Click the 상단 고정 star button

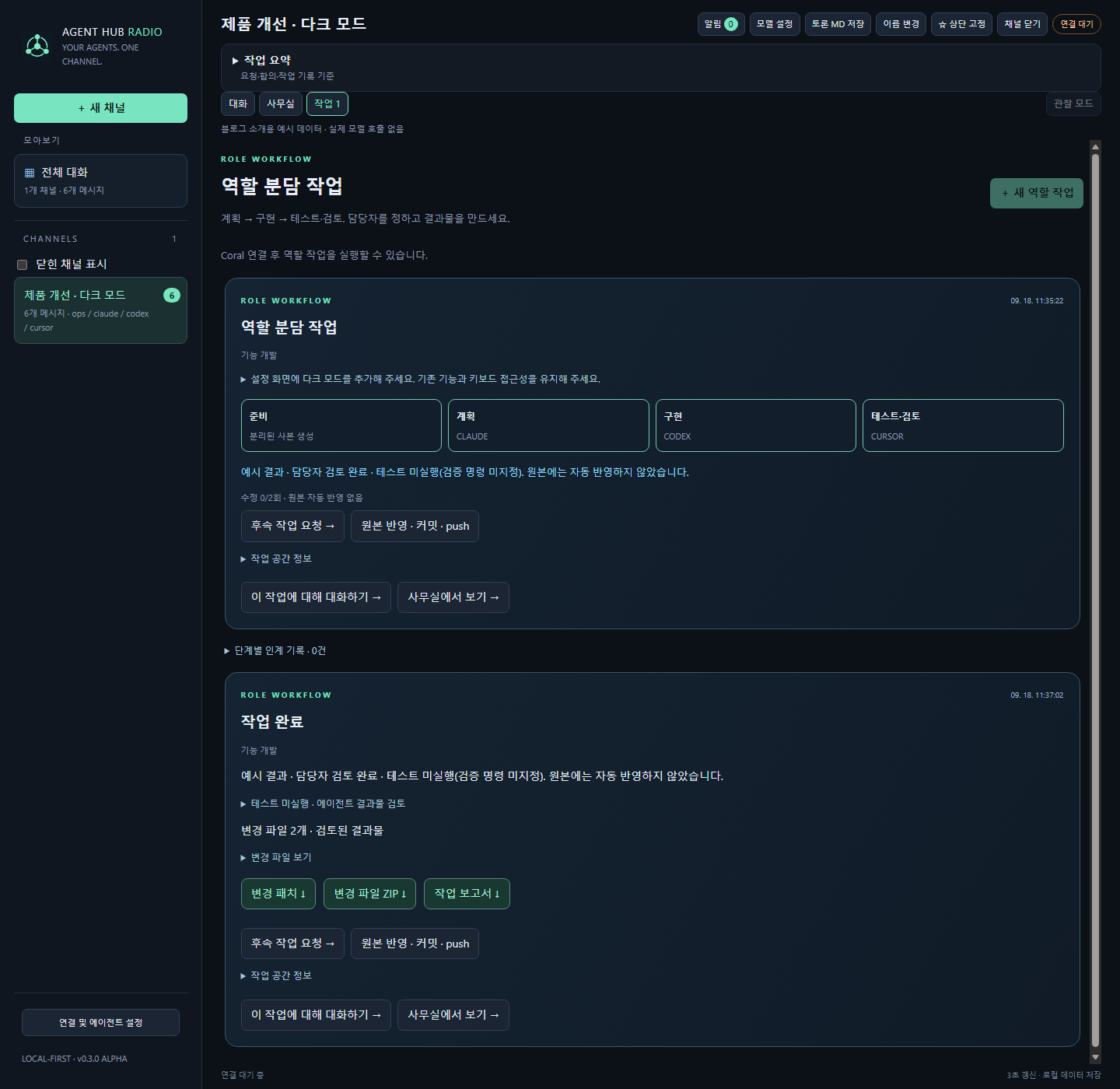point(961,24)
